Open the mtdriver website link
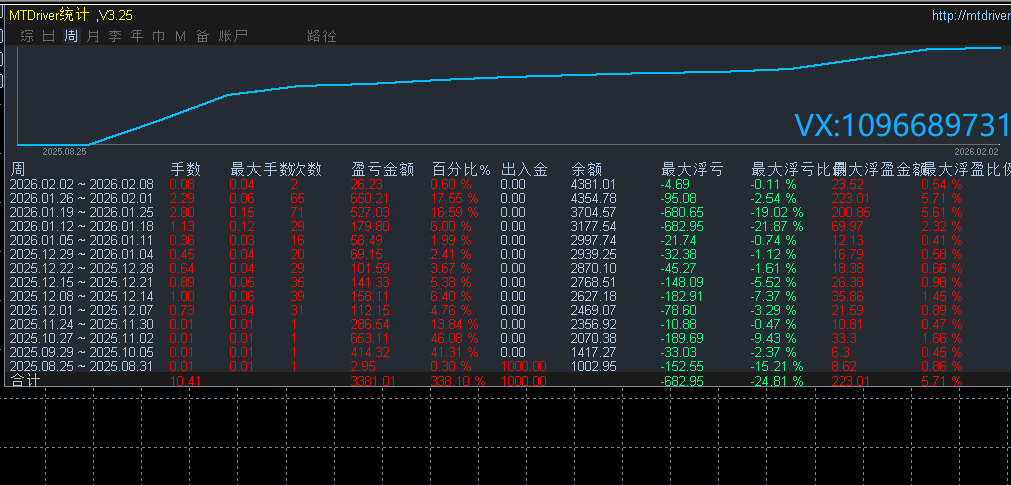1011x485 pixels. pos(969,15)
